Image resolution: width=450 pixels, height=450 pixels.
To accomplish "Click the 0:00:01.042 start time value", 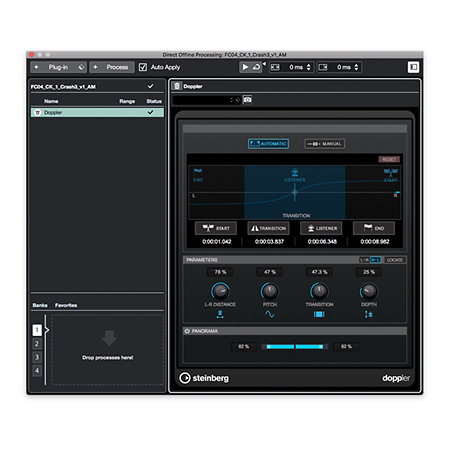I will point(217,242).
